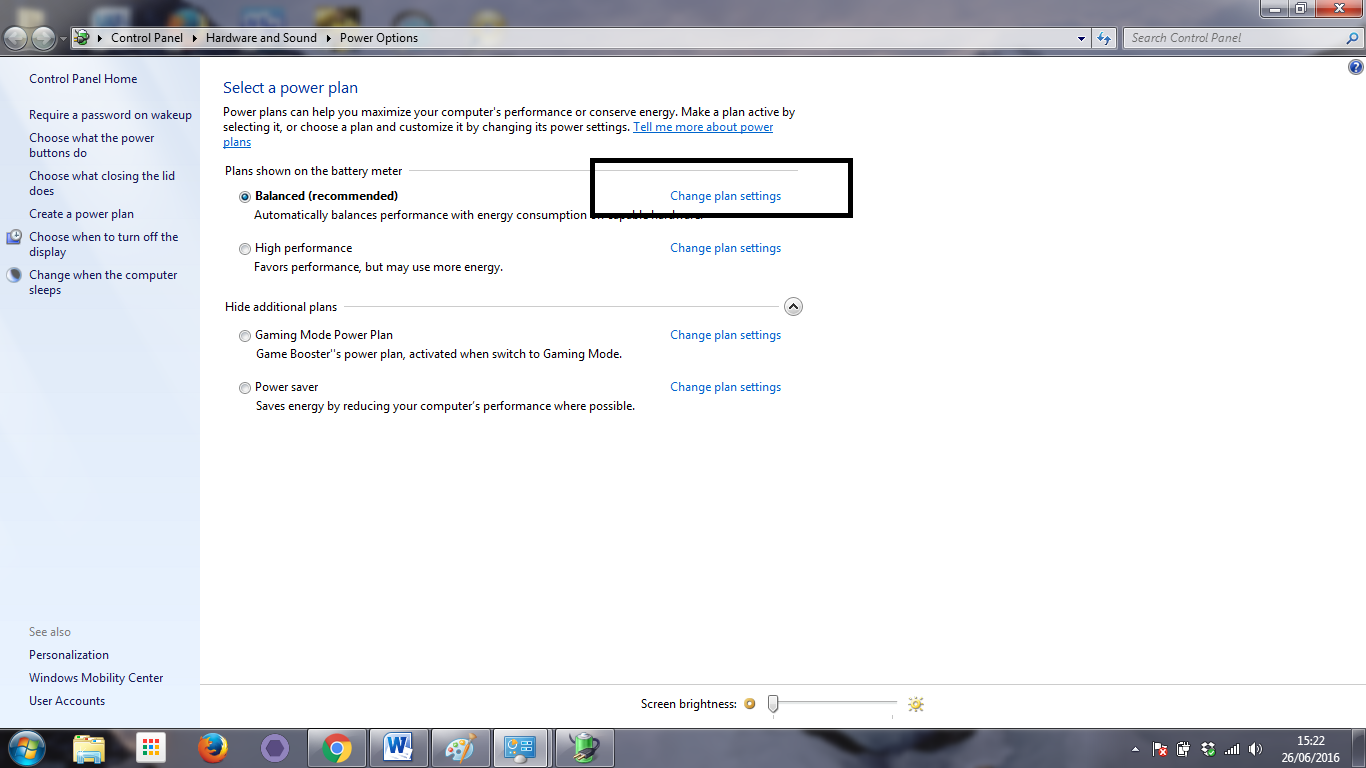This screenshot has height=768, width=1366.
Task: Click the Power Options breadcrumb
Action: click(x=379, y=38)
